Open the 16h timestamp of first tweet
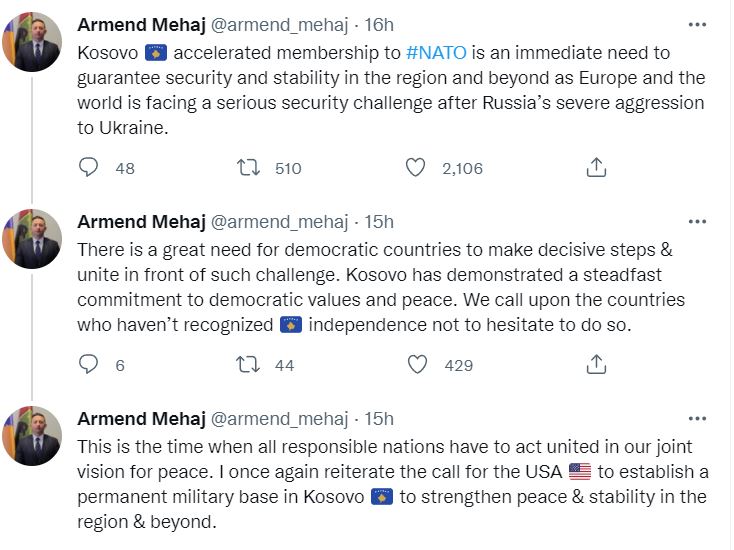Screen dimensions: 734x550 pyautogui.click(x=380, y=25)
